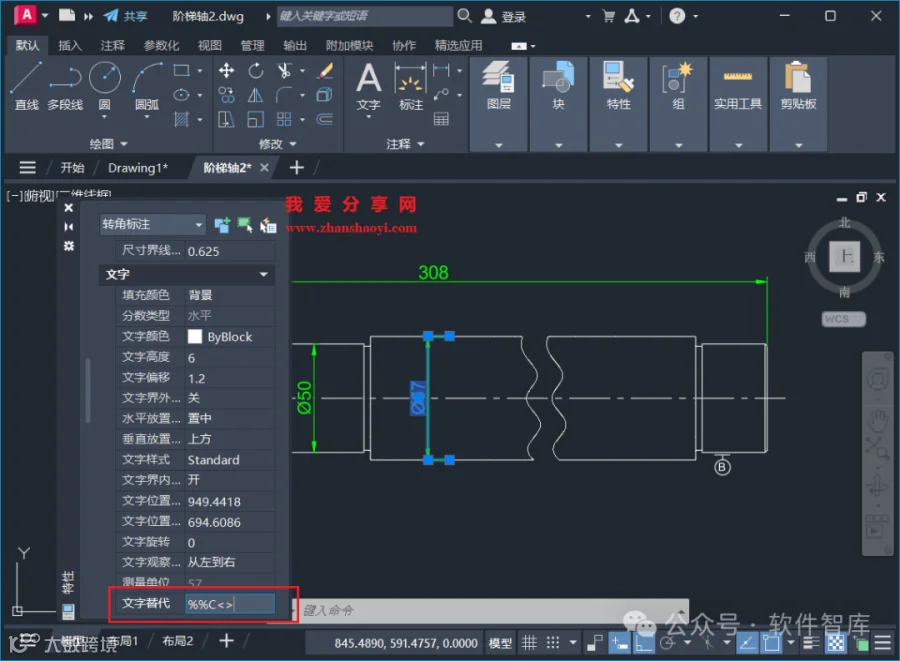Click the Trim scissors icon
The height and width of the screenshot is (661, 900).
284,71
